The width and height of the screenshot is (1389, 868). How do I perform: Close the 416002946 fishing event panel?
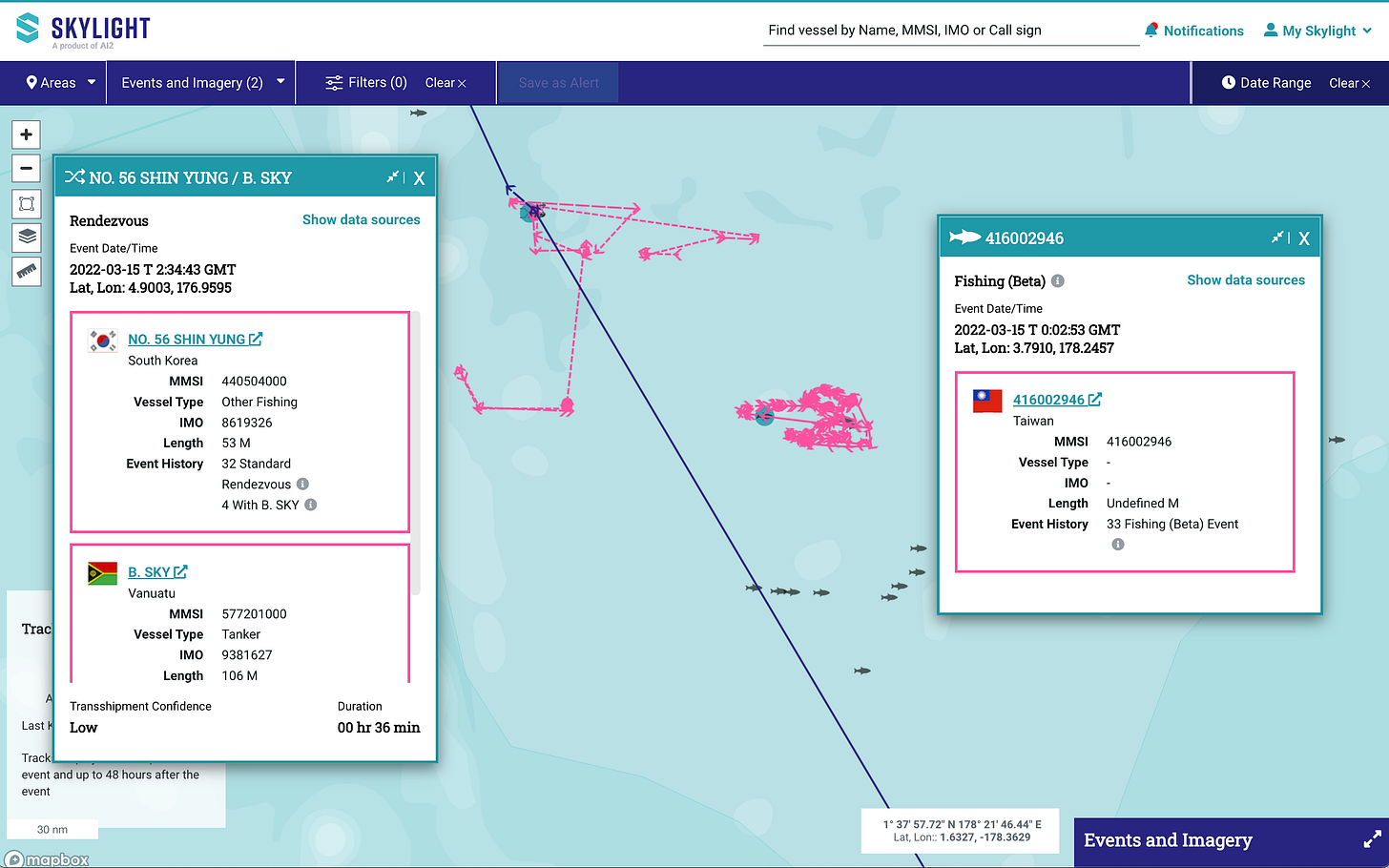point(1304,238)
